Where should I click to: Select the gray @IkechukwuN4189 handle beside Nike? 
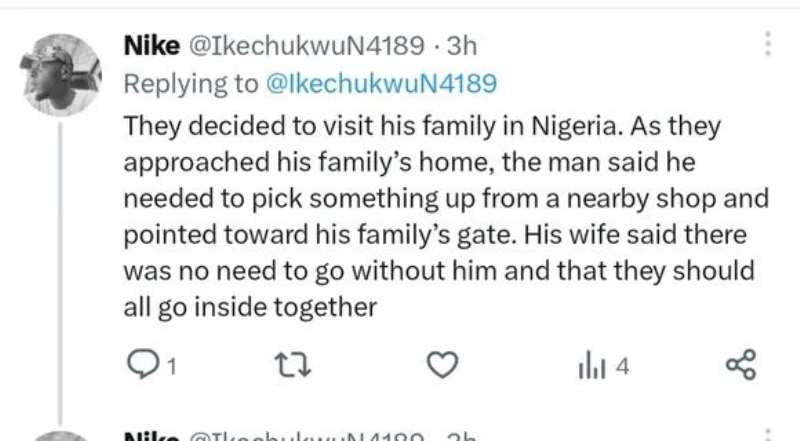[x=307, y=46]
